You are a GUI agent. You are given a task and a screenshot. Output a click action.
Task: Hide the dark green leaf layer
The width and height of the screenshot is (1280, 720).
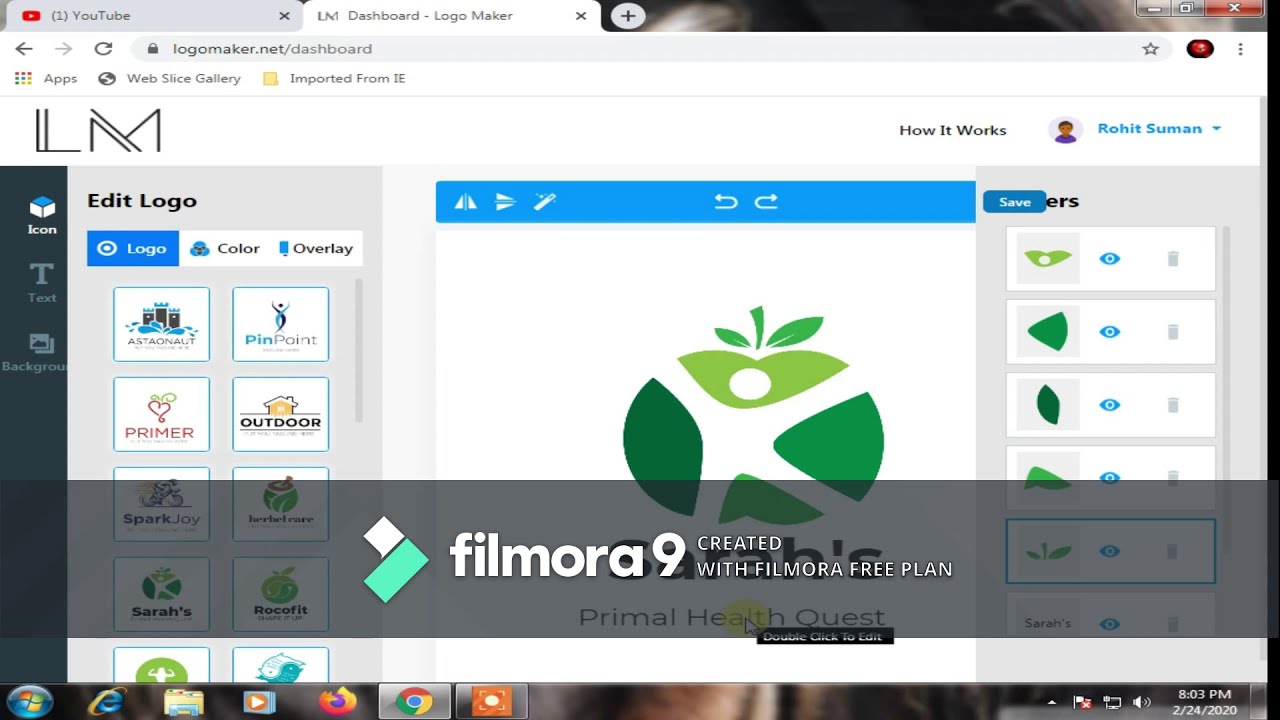[1110, 405]
